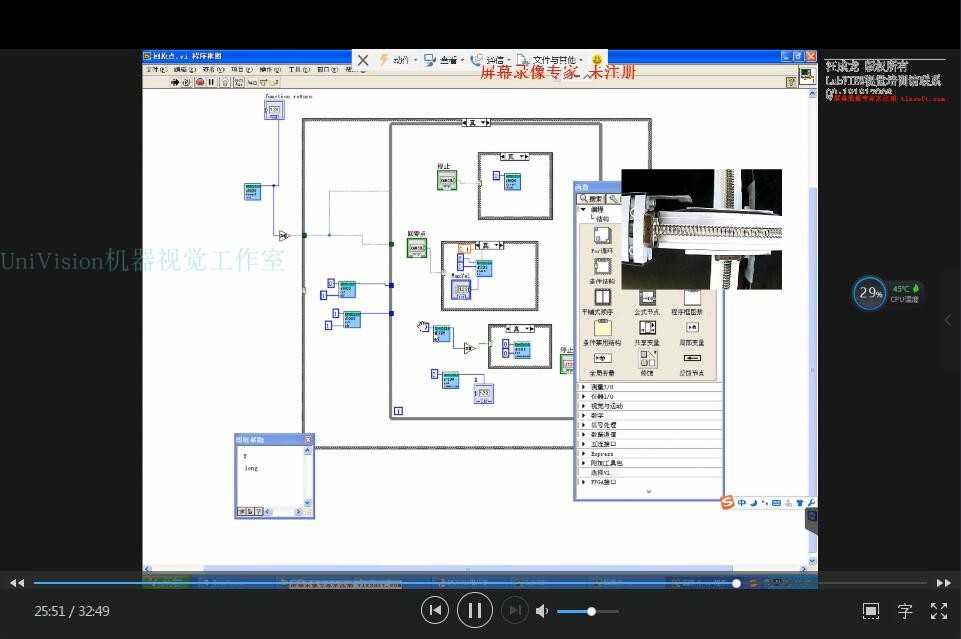961x639 pixels.
Task: Rewind the video with the double-left arrows
Action: tap(17, 583)
